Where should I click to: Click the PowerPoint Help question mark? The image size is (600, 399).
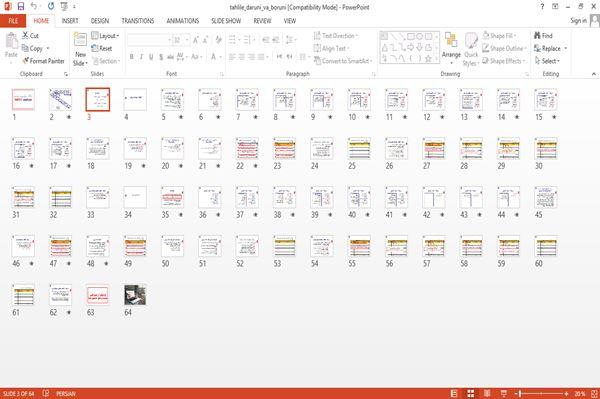pyautogui.click(x=542, y=7)
